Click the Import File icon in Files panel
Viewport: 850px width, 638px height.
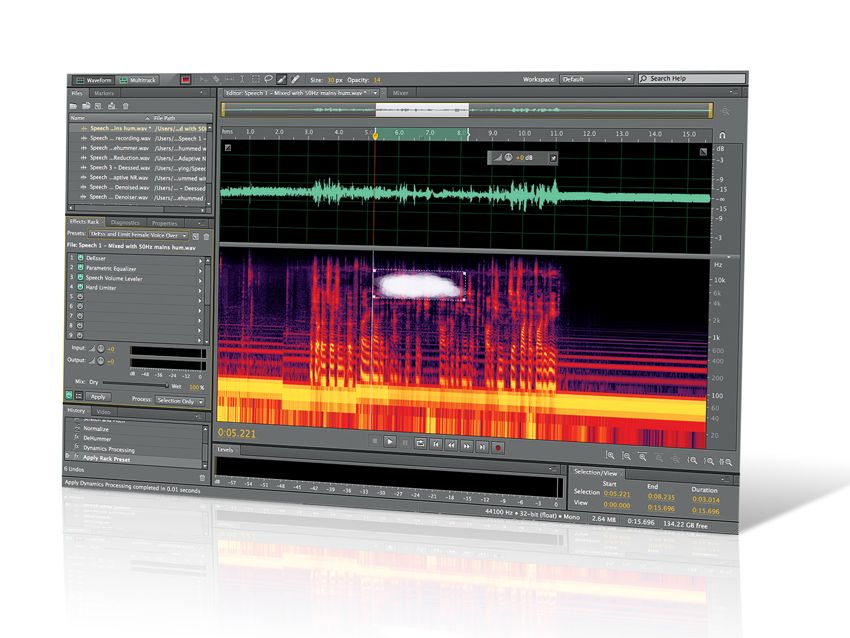click(86, 106)
